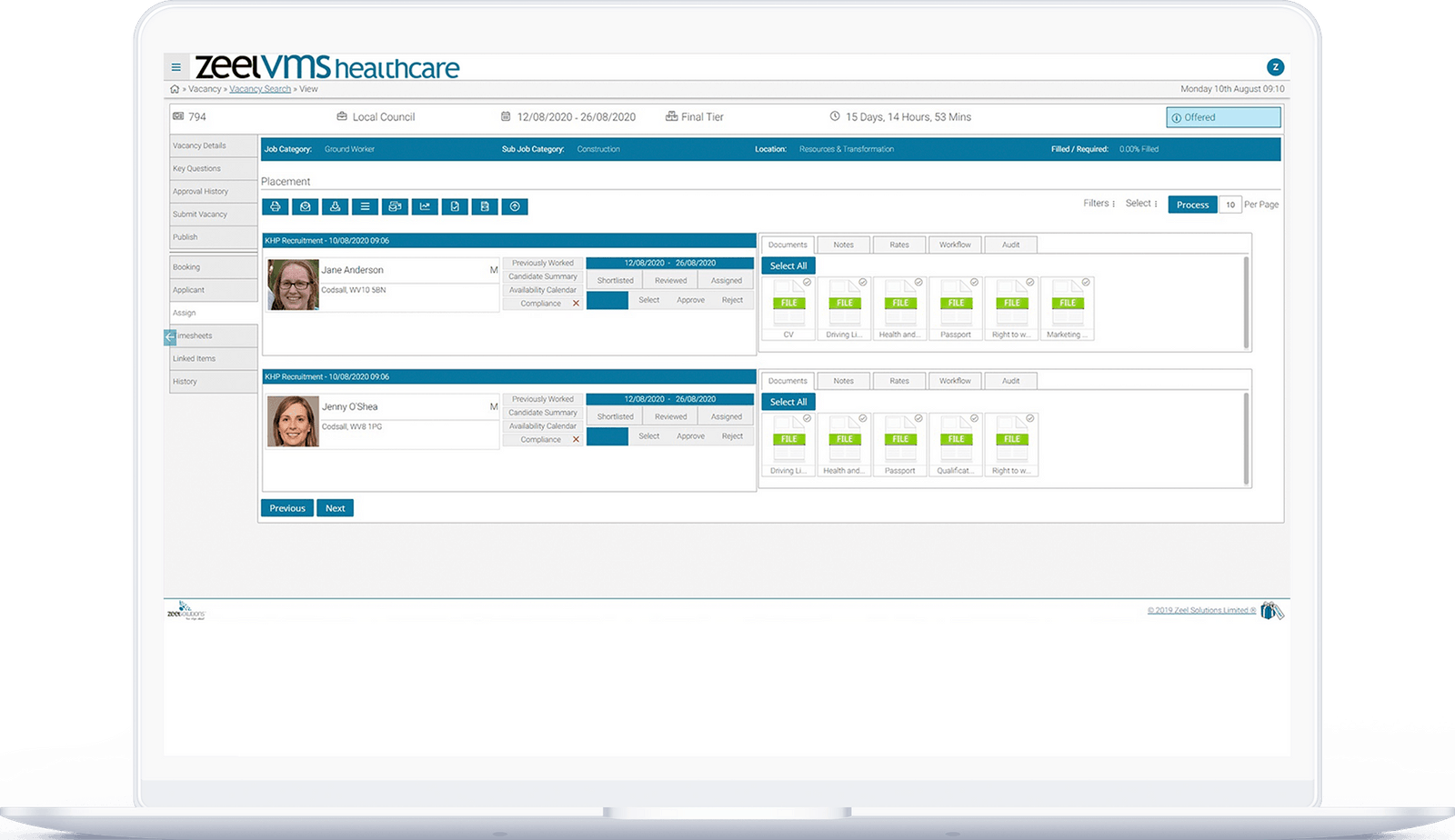This screenshot has height=840, width=1455.
Task: Edit the 10 Per Page value field
Action: click(1231, 205)
